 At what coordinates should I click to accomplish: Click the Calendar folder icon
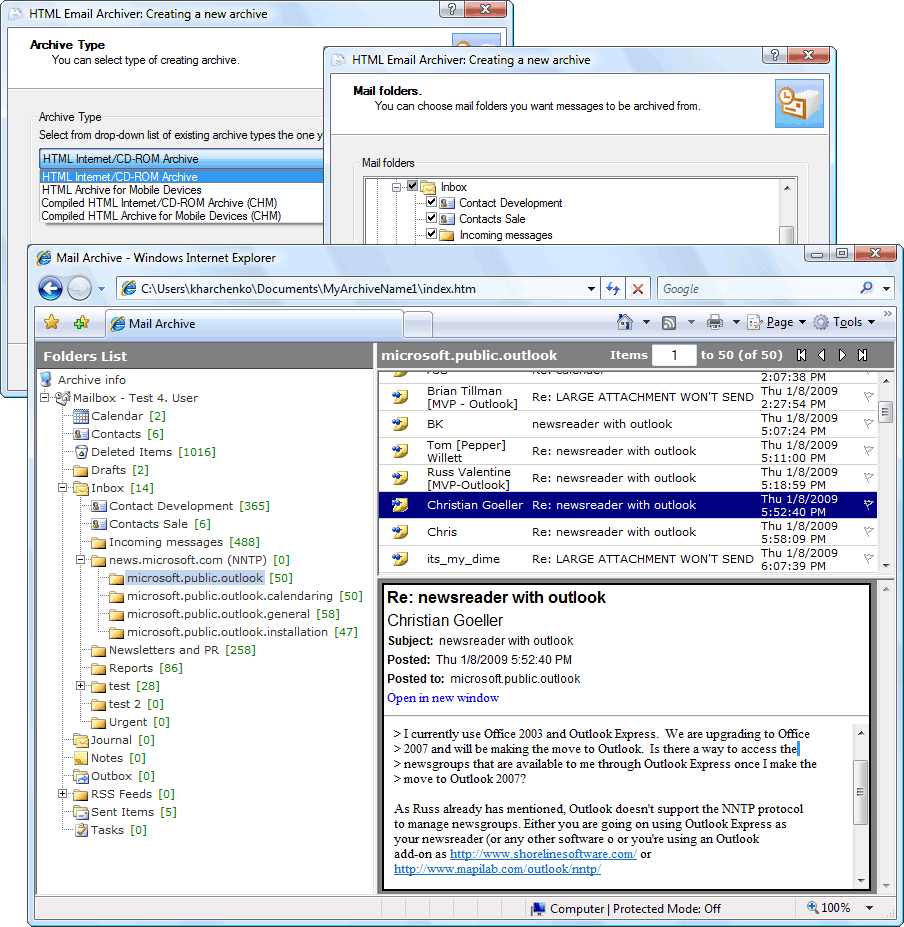pyautogui.click(x=80, y=416)
